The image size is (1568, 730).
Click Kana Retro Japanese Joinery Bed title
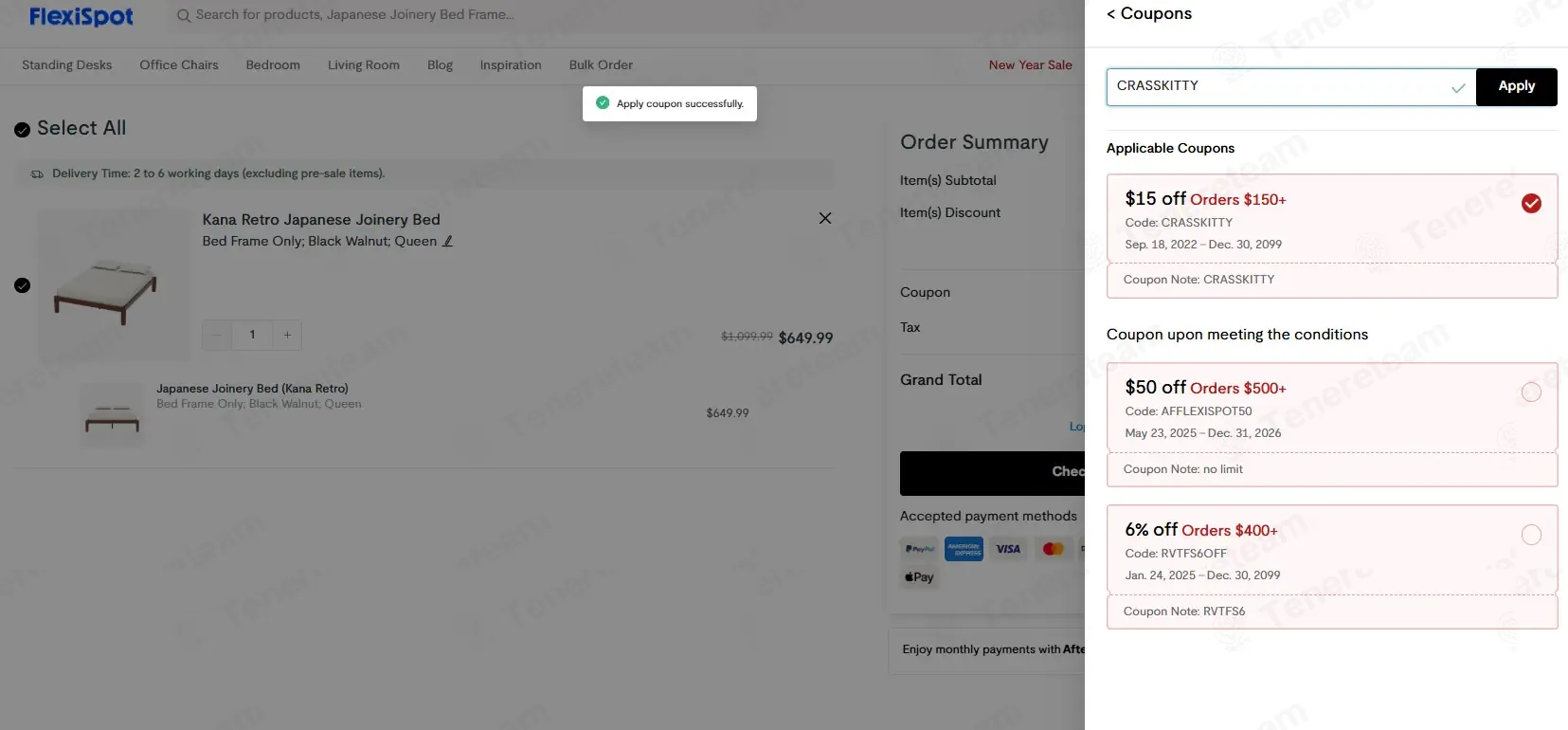(x=321, y=219)
